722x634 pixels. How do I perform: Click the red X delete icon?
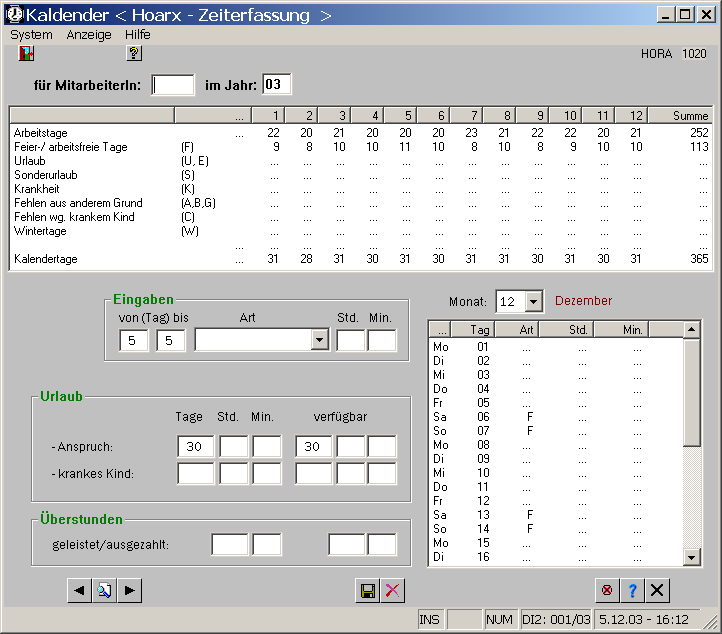coord(393,591)
